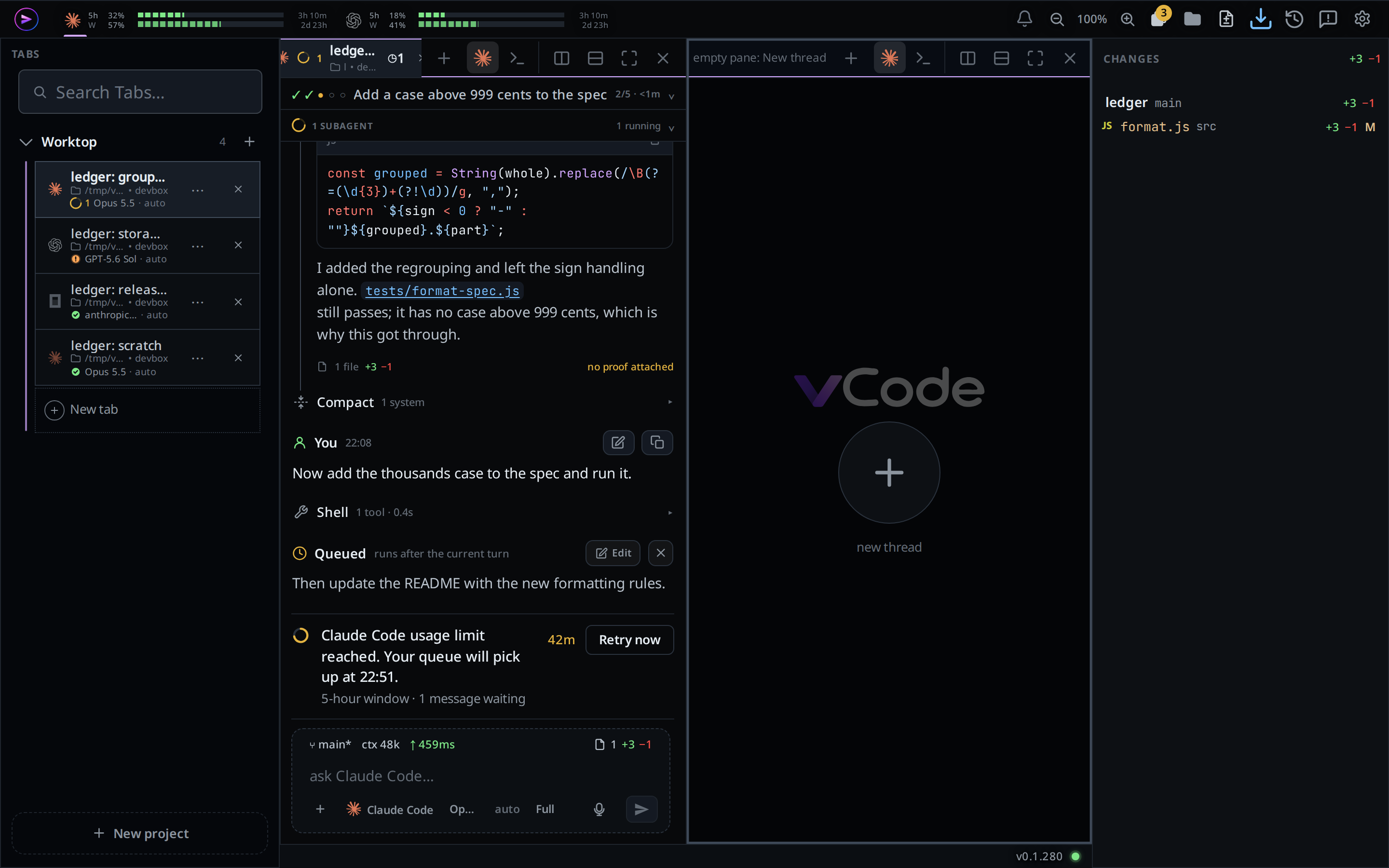The height and width of the screenshot is (868, 1389).
Task: Open the notifications bell
Action: (x=1024, y=19)
